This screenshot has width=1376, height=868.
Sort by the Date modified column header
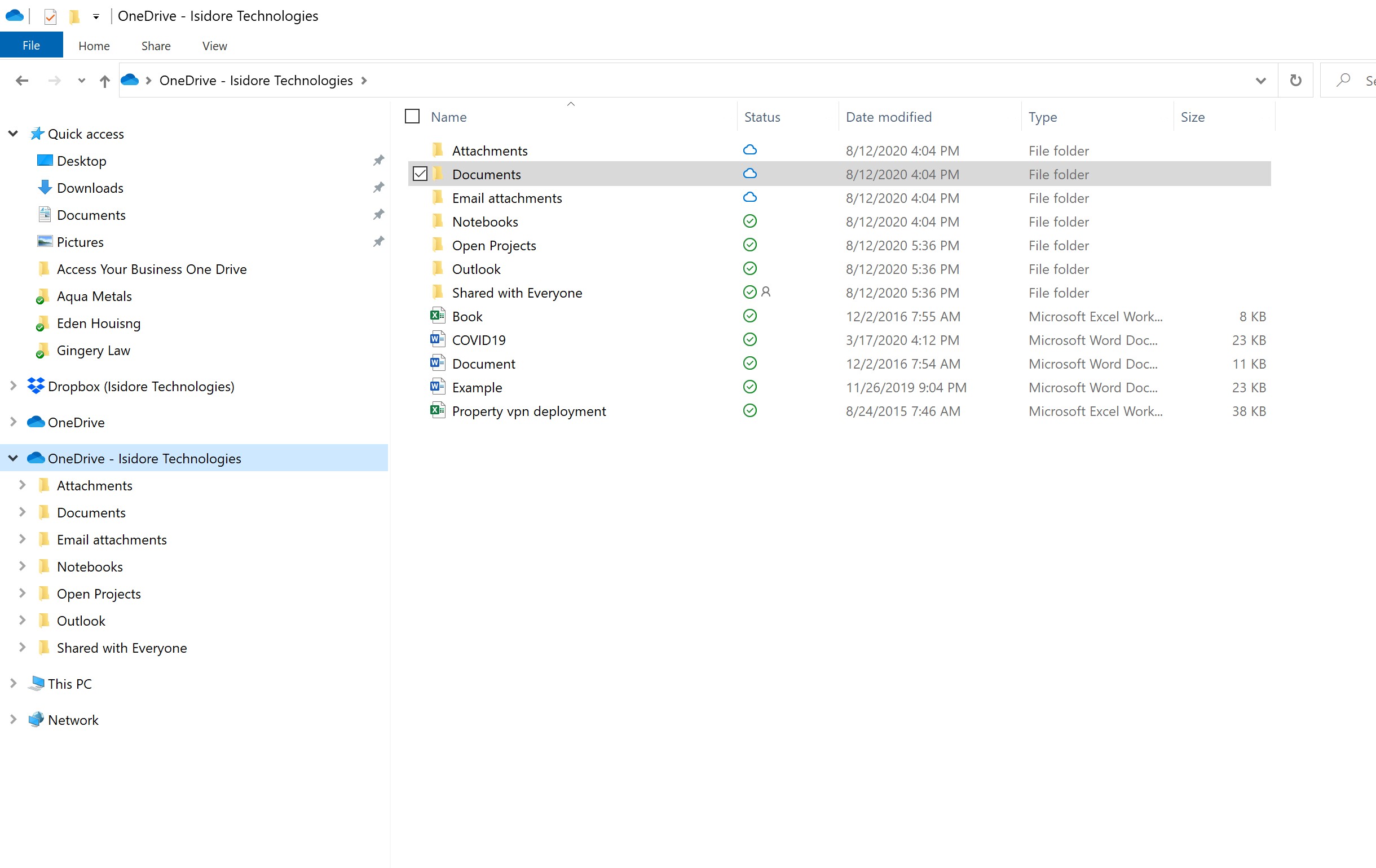(888, 117)
